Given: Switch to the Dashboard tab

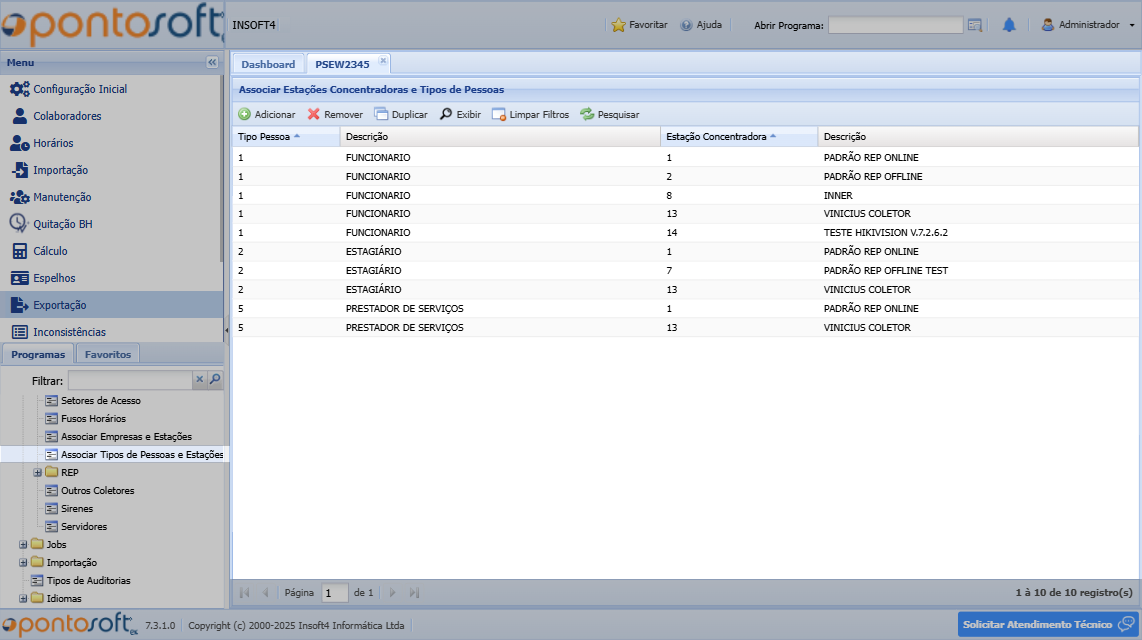Looking at the screenshot, I should pyautogui.click(x=268, y=64).
